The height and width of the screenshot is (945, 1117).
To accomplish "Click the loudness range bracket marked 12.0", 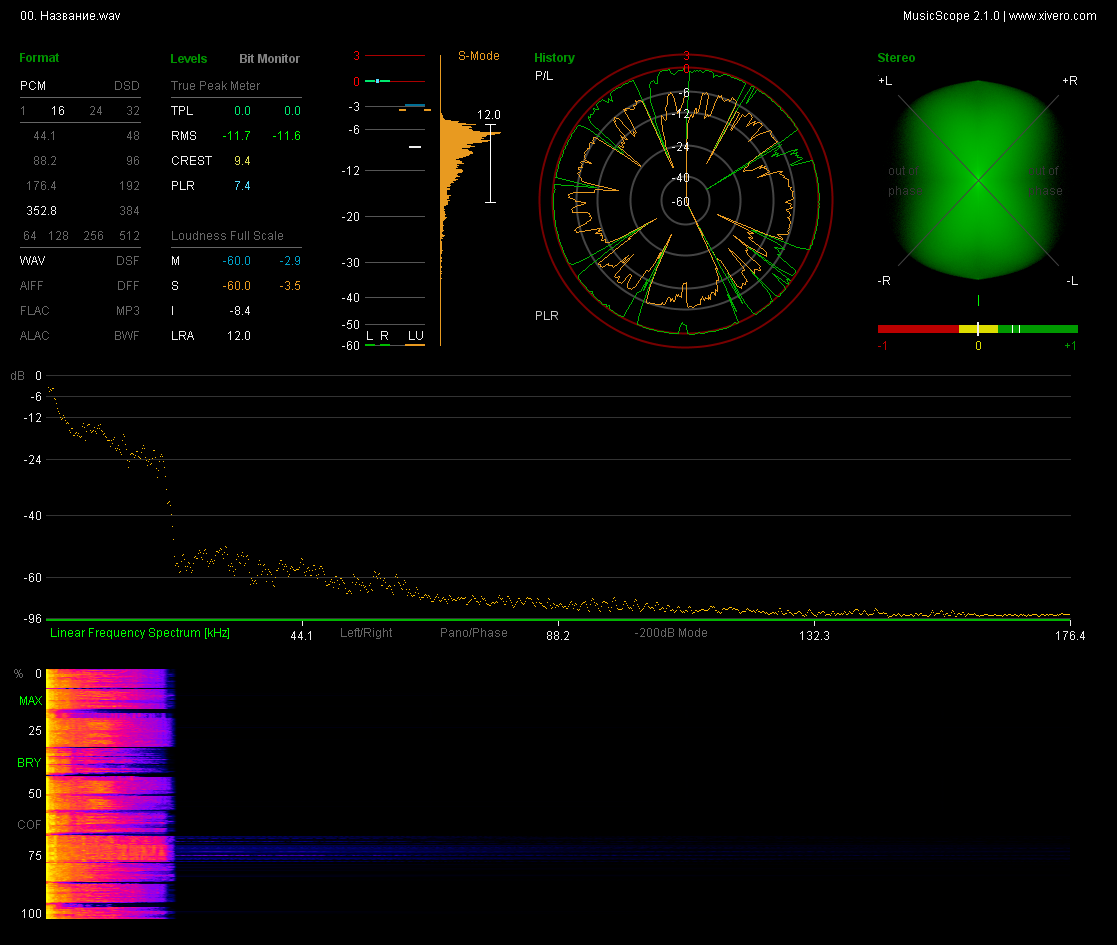I will pos(490,164).
